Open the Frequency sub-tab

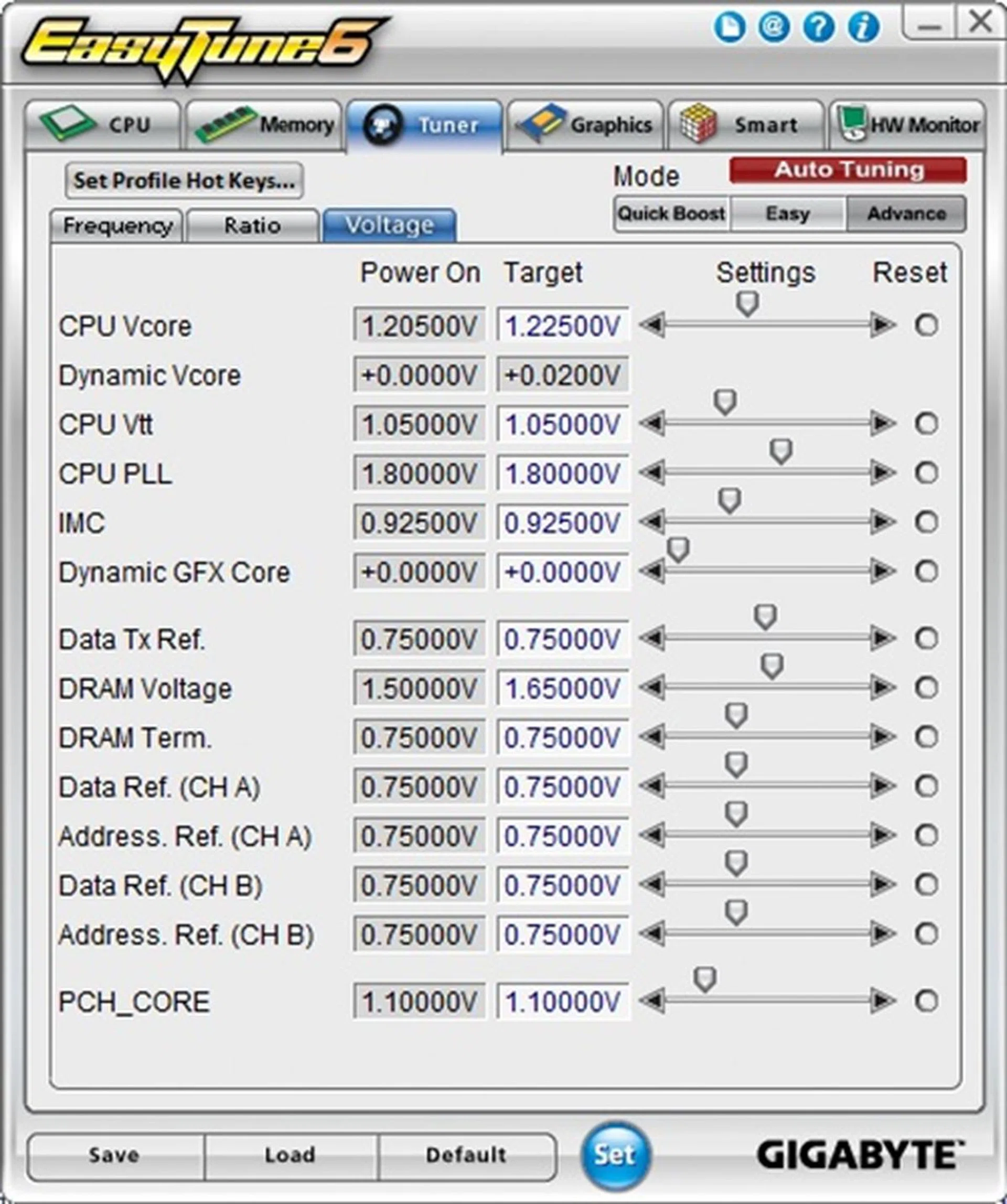[117, 225]
